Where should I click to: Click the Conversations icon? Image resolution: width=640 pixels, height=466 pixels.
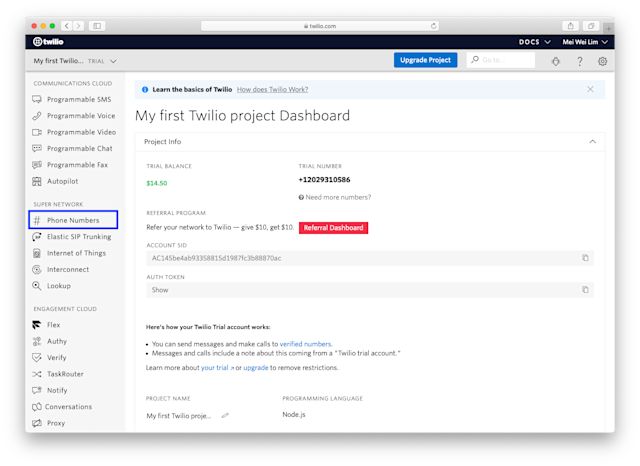(37, 407)
